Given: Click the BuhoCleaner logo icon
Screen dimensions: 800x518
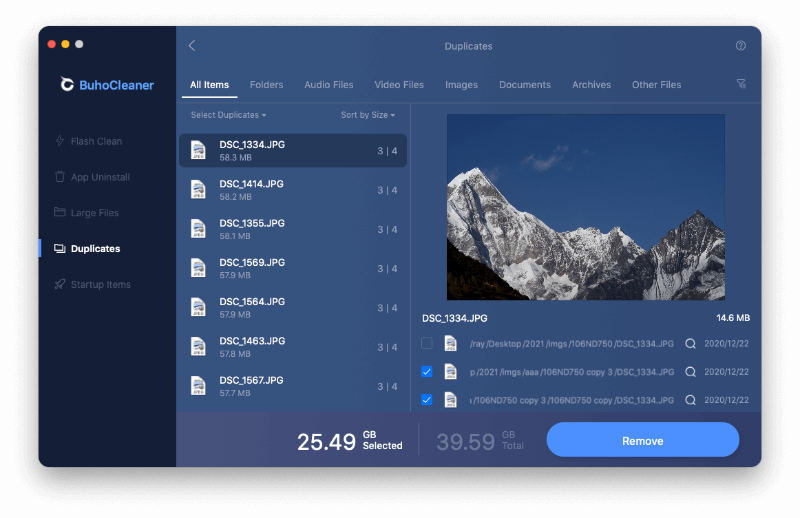Looking at the screenshot, I should tap(67, 85).
